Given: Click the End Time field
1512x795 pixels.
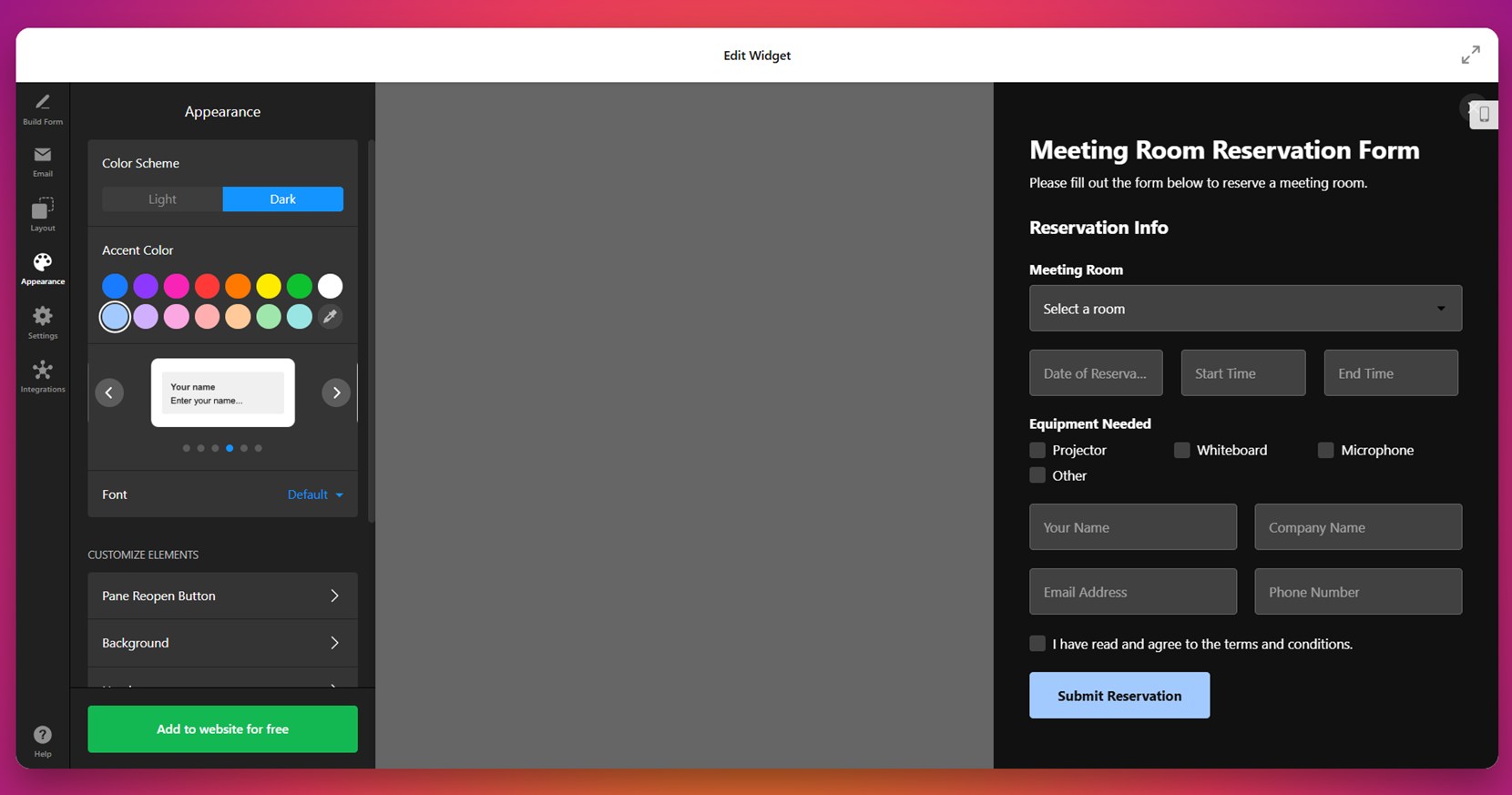Looking at the screenshot, I should (1391, 373).
